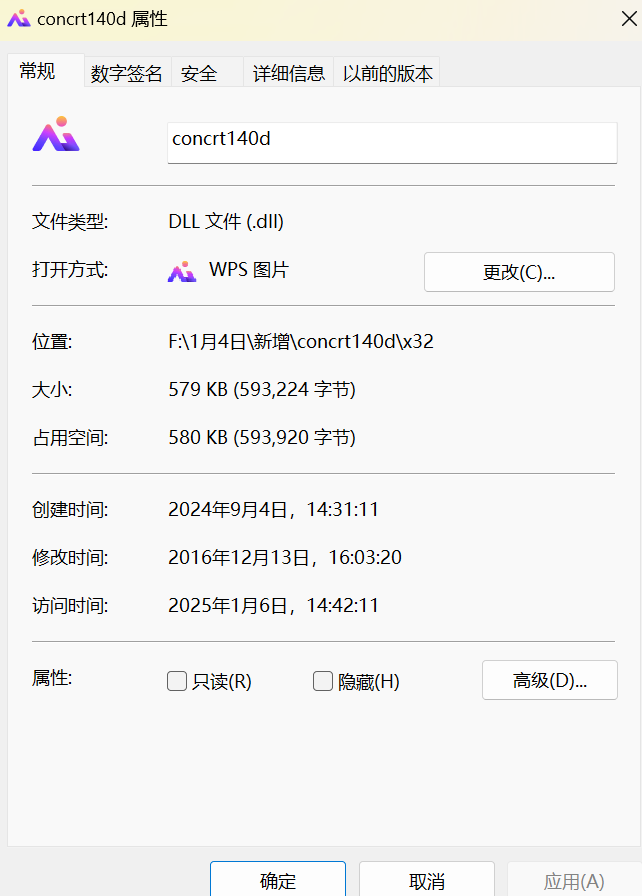
Task: Click the WPS icon in the title bar
Action: (18, 18)
